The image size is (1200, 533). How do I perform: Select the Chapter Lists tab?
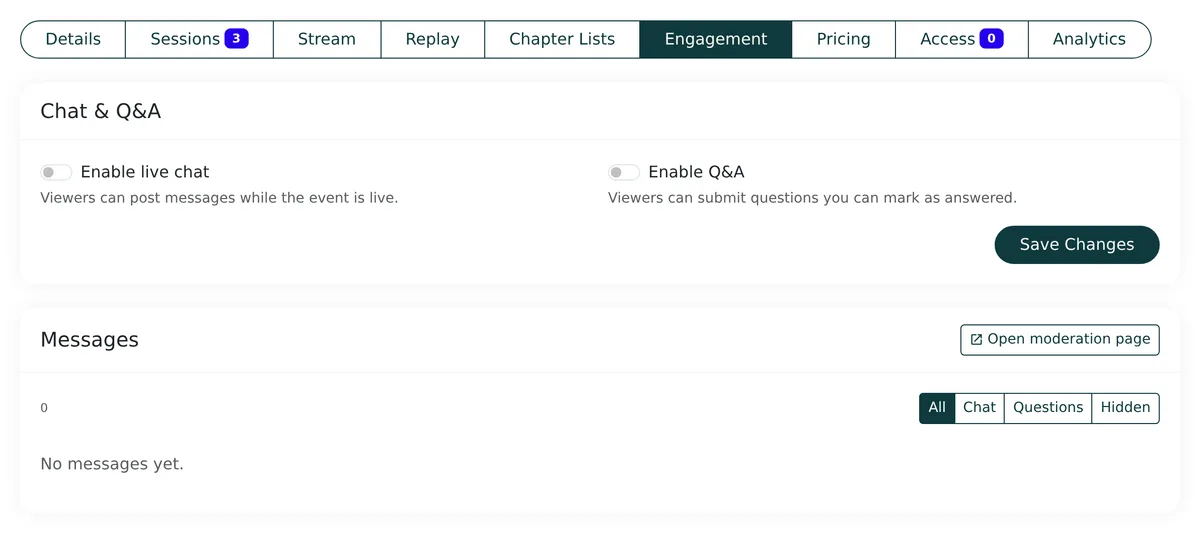[x=562, y=39]
